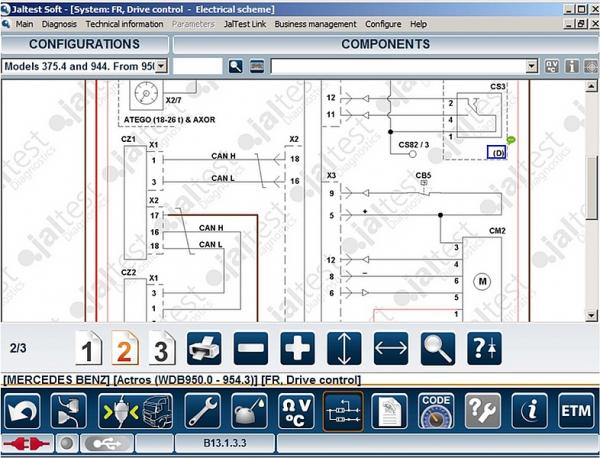
Task: Open the ETM button
Action: pyautogui.click(x=576, y=411)
